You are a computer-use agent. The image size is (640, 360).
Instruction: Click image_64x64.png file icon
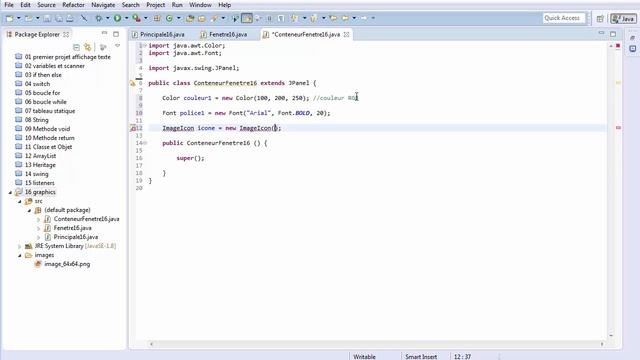[x=38, y=264]
